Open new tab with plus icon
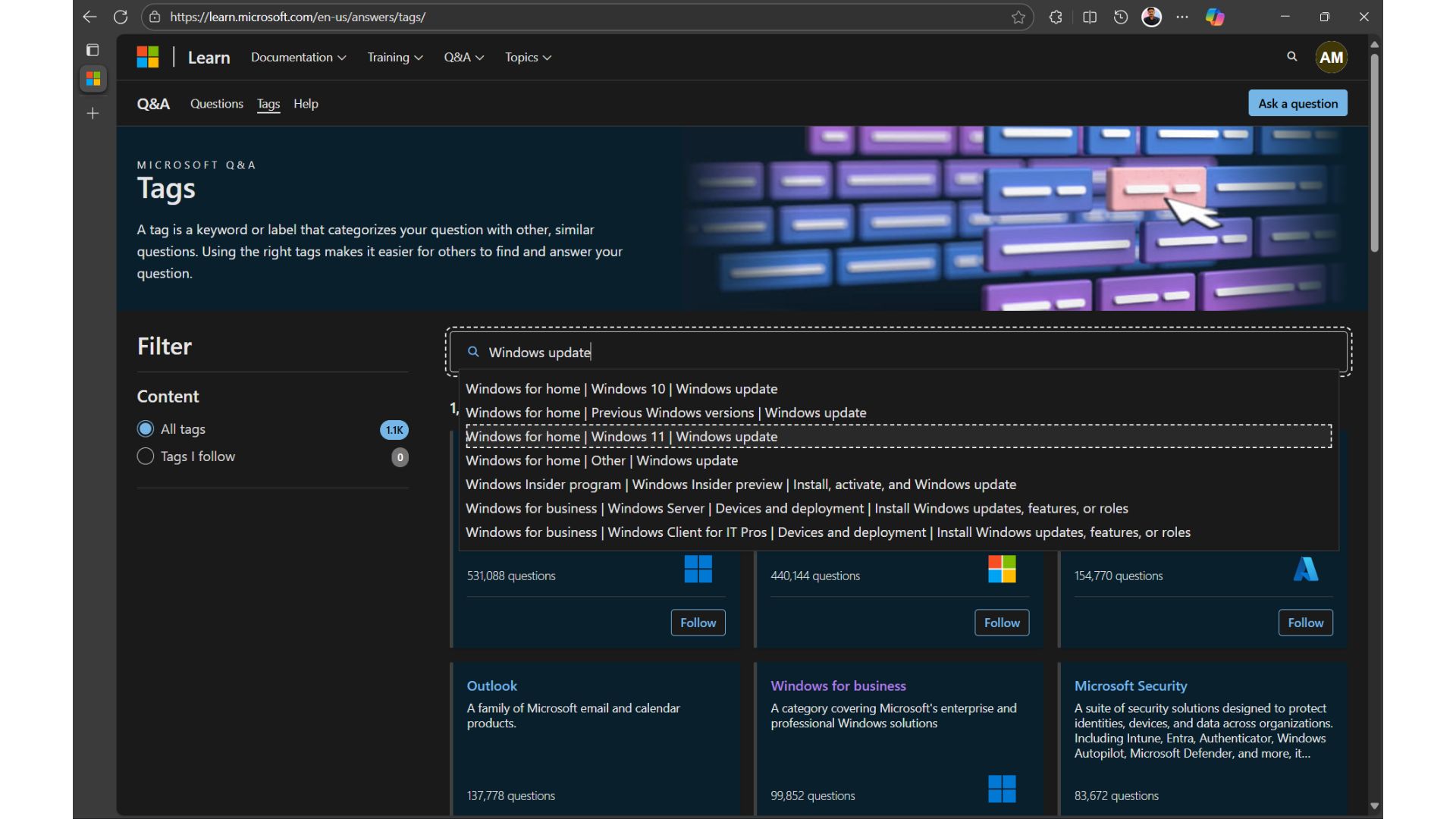Viewport: 1456px width, 819px height. pyautogui.click(x=93, y=113)
